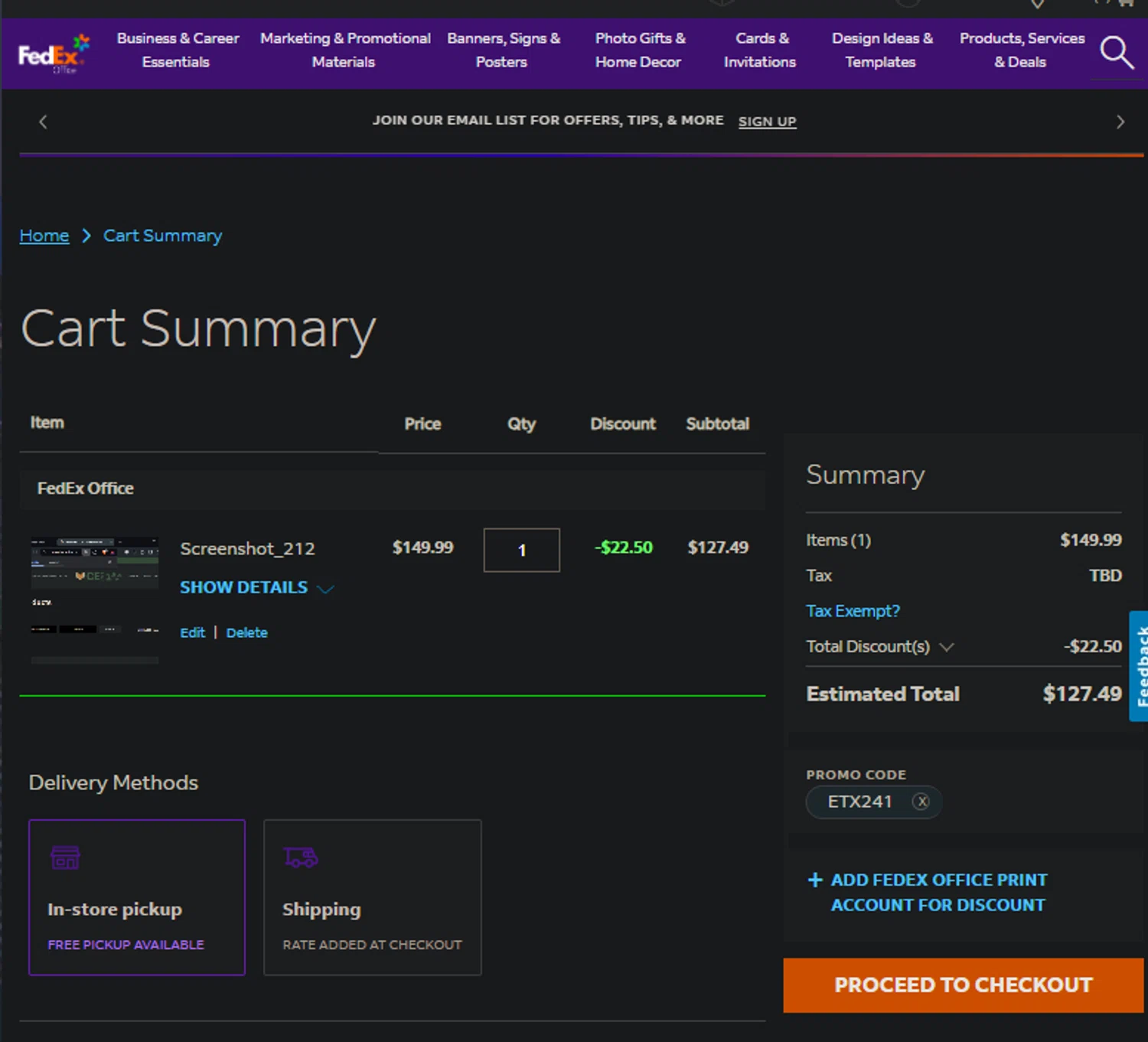
Task: Click the in-store pickup store icon
Action: (65, 857)
